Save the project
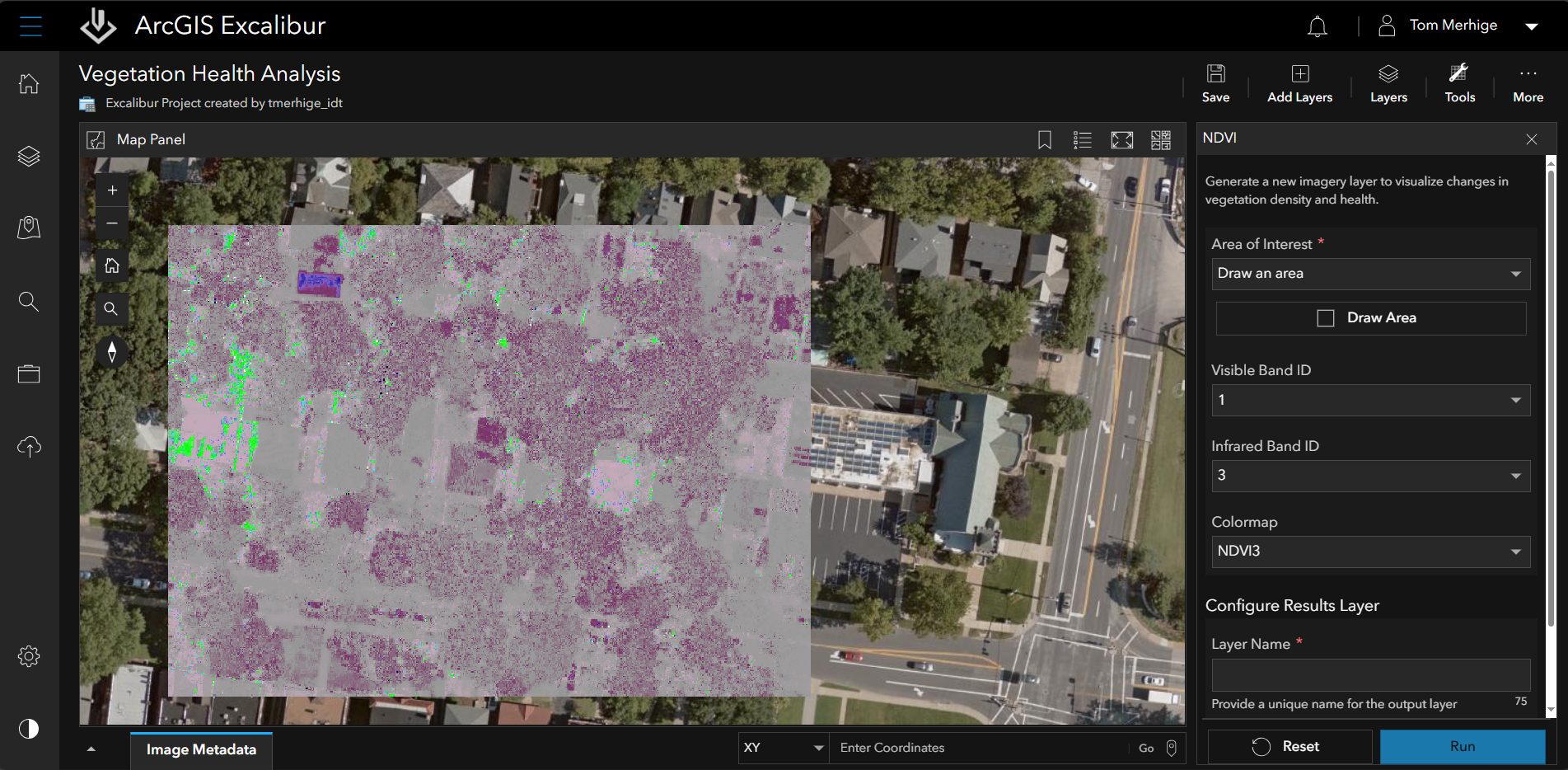Image resolution: width=1568 pixels, height=770 pixels. click(x=1215, y=83)
